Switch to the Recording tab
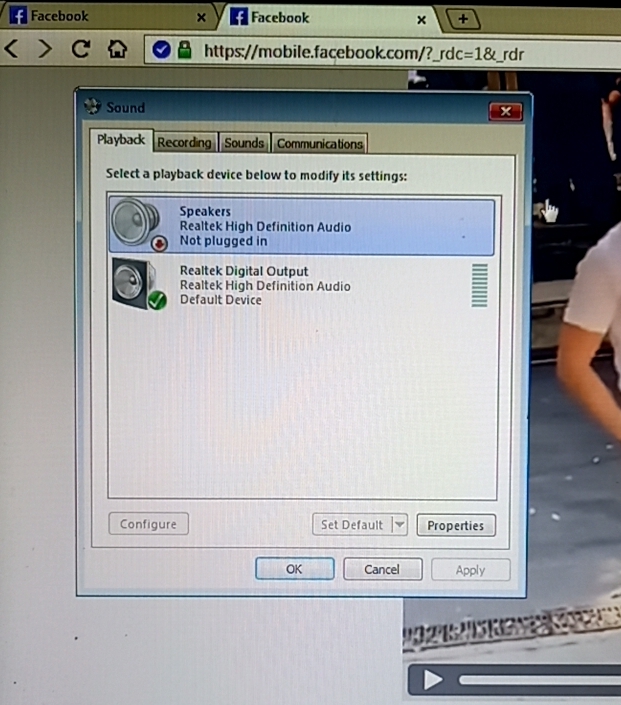The width and height of the screenshot is (621, 705). (184, 143)
